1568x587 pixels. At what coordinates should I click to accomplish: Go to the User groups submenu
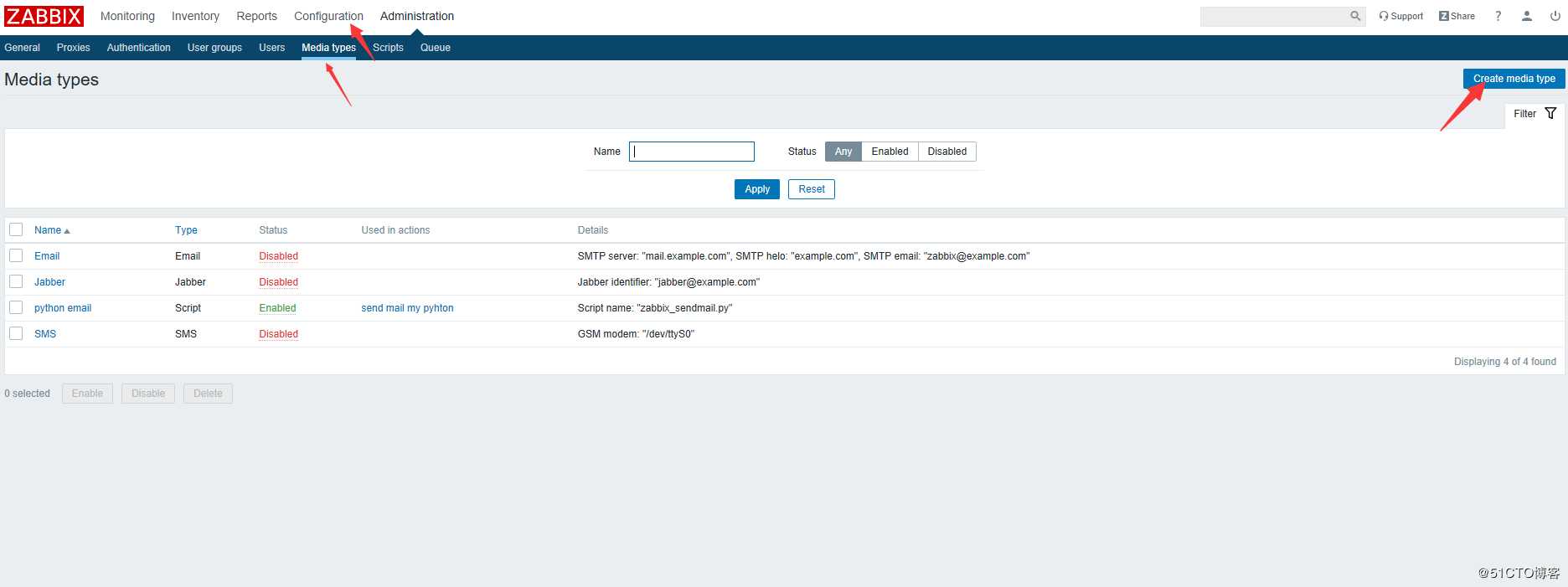[x=214, y=48]
